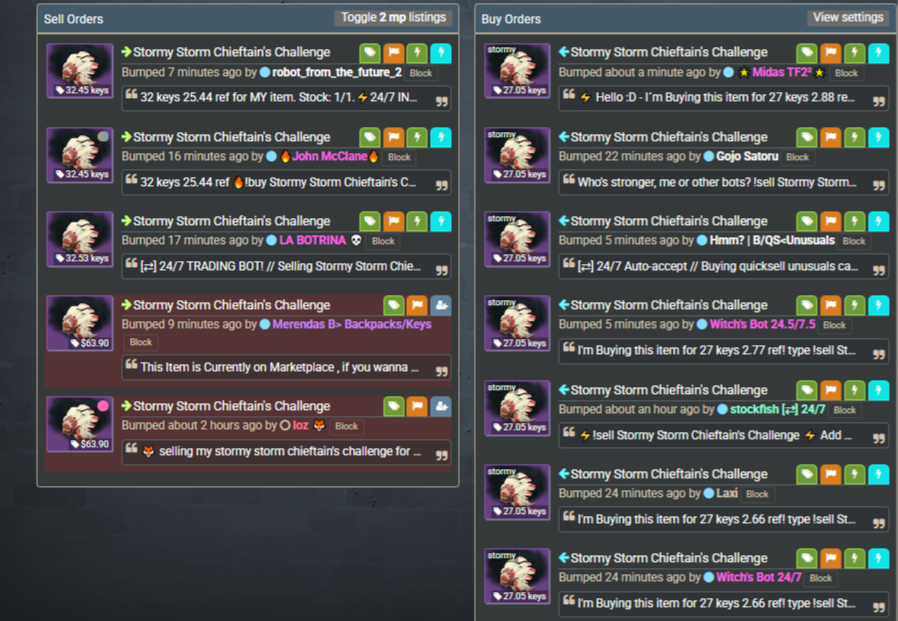
Task: Block user robot_from_the_future_2
Action: point(420,73)
